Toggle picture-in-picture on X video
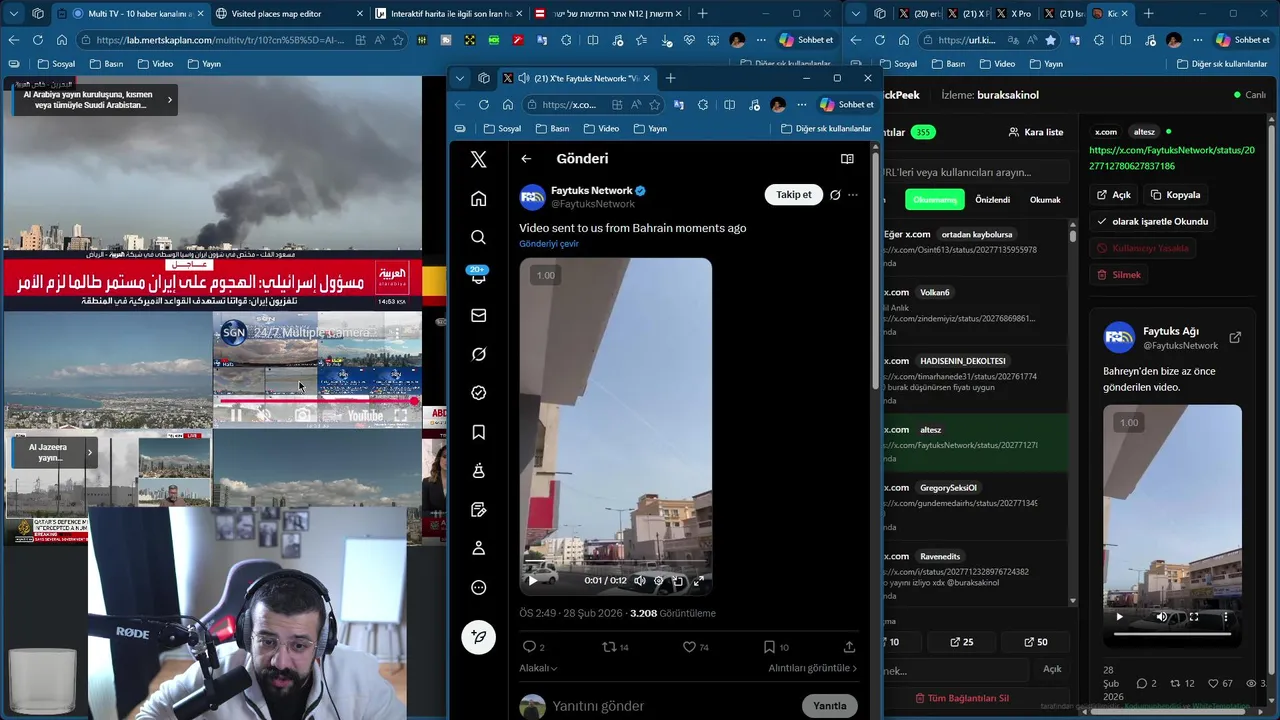Screen dimensions: 1280x720 (x=678, y=581)
